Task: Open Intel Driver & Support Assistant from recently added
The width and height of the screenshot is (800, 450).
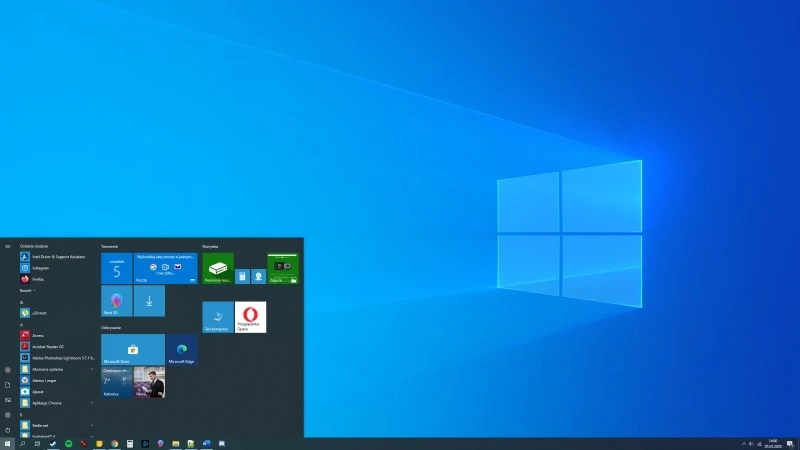Action: (x=57, y=257)
